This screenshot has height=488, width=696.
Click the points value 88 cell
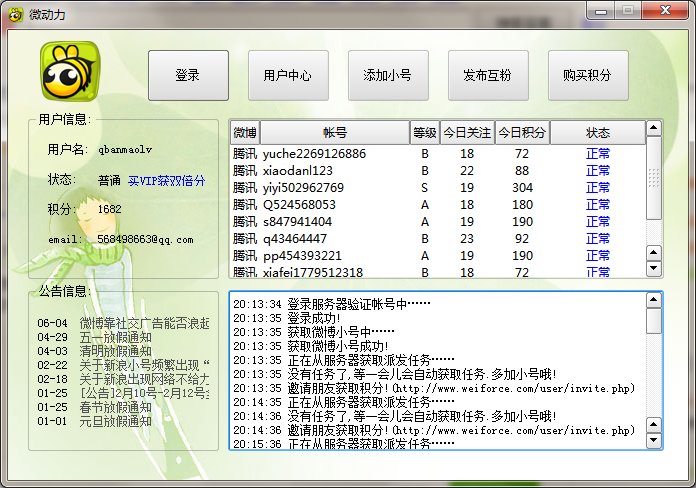click(522, 171)
